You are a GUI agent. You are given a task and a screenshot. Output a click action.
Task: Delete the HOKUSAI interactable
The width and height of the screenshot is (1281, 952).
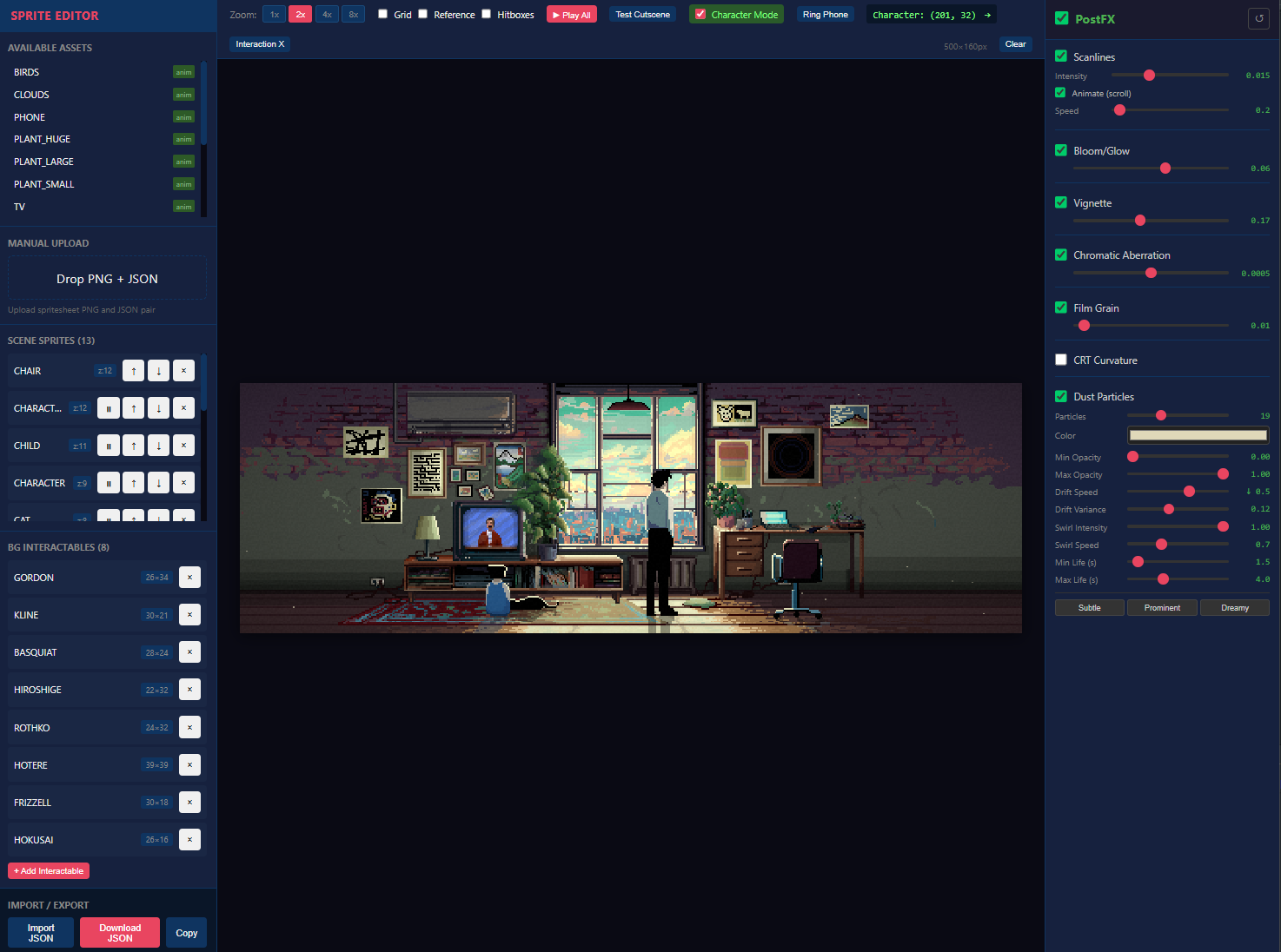tap(189, 839)
